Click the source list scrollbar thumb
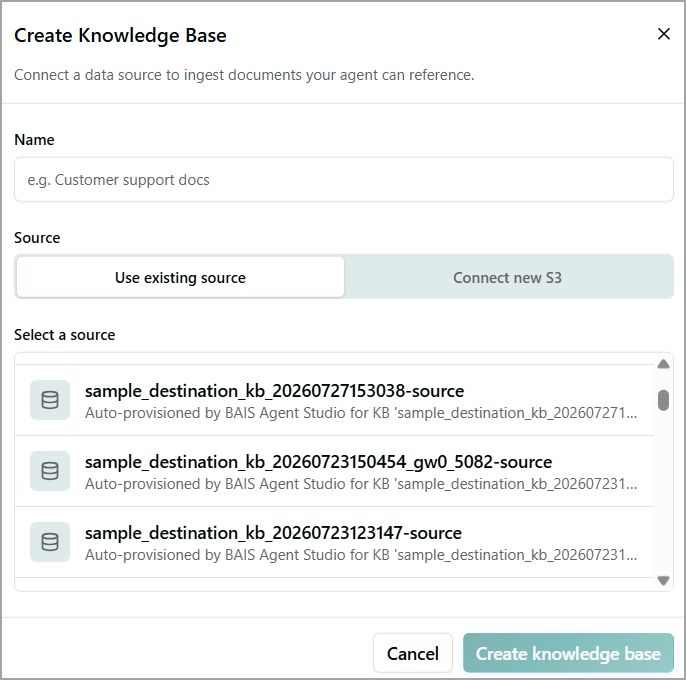686x680 pixels. pos(663,400)
